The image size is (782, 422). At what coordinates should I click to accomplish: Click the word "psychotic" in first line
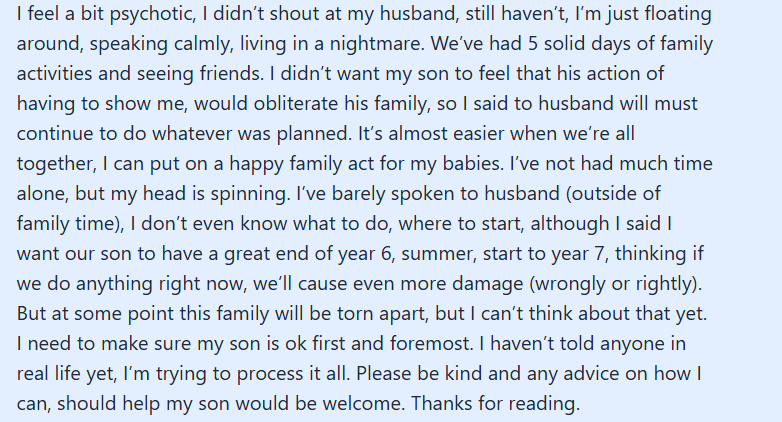(152, 14)
